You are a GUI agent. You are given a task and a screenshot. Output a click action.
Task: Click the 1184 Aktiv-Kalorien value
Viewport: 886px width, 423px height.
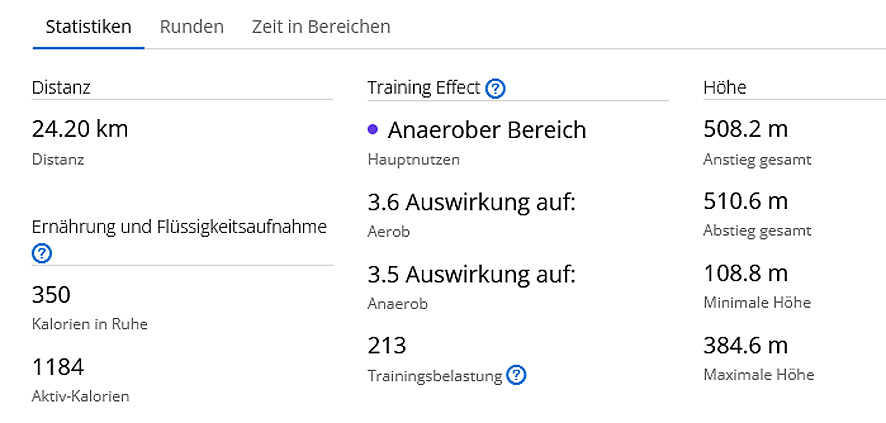(x=58, y=367)
